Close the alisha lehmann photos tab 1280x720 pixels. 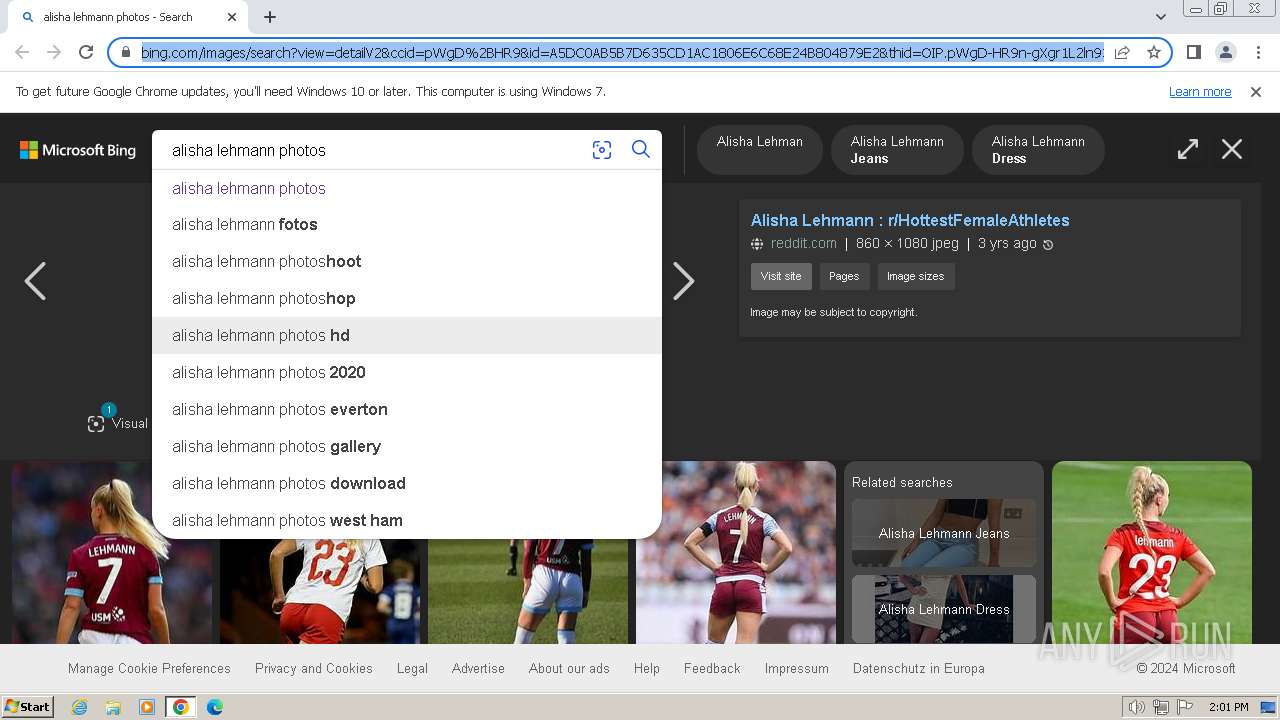pos(233,17)
